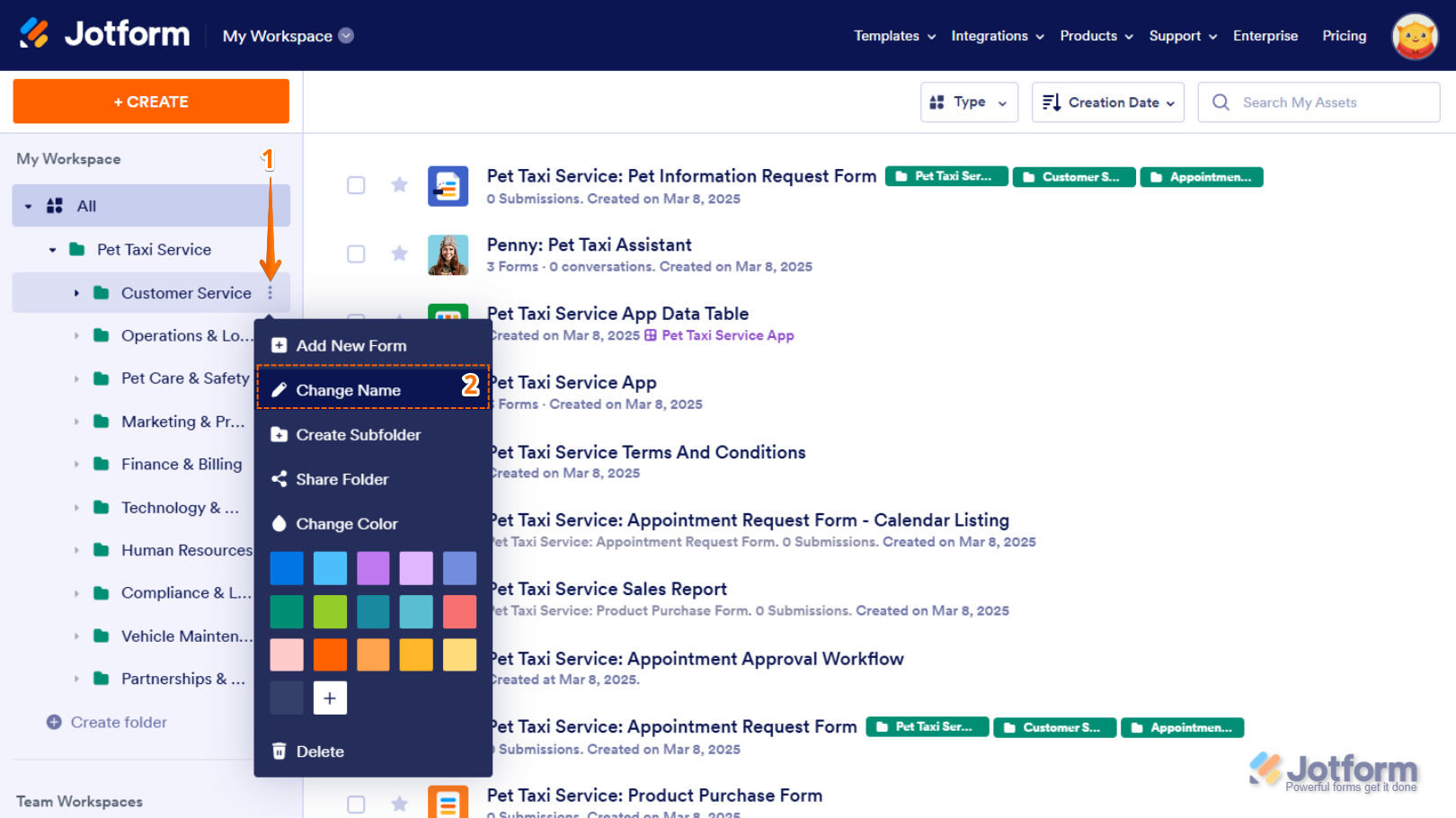
Task: Pick the bright orange color swatch
Action: point(330,654)
